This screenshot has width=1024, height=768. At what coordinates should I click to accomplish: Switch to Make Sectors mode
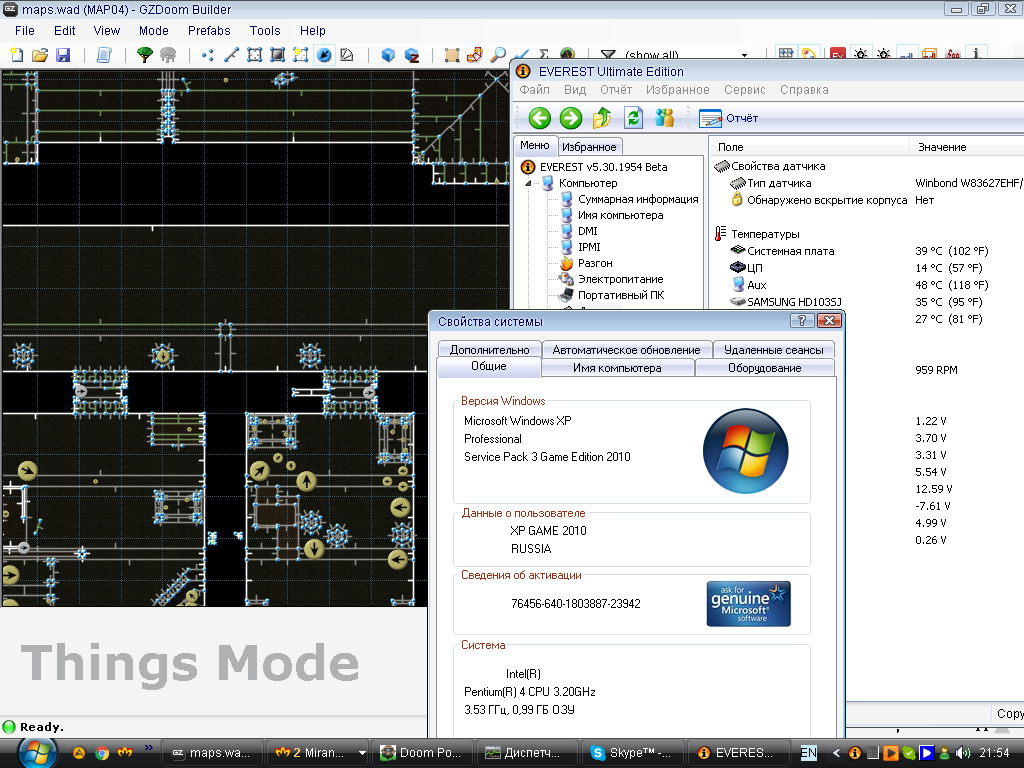(x=300, y=55)
